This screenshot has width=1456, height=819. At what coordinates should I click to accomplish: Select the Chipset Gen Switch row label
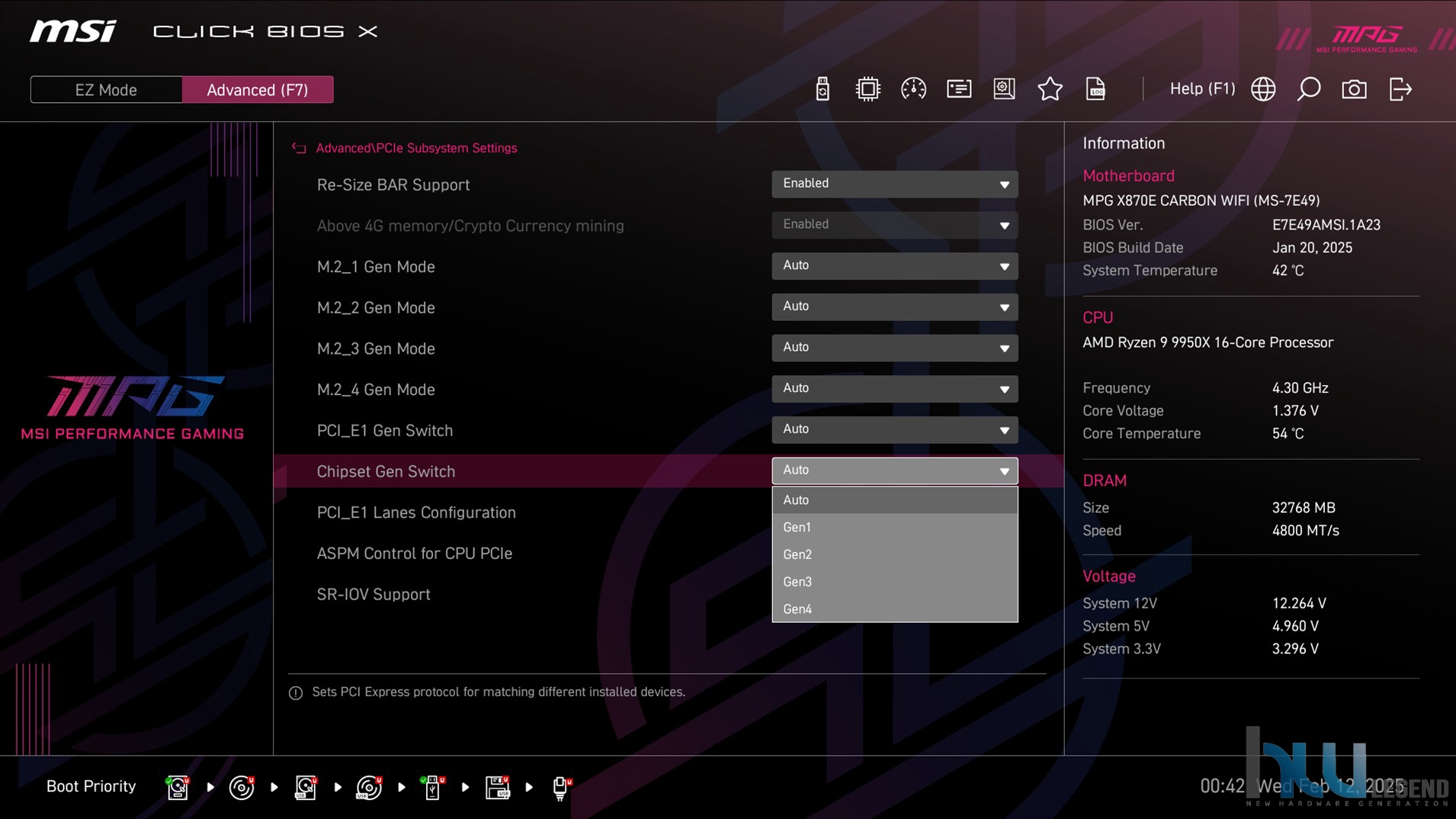point(386,471)
